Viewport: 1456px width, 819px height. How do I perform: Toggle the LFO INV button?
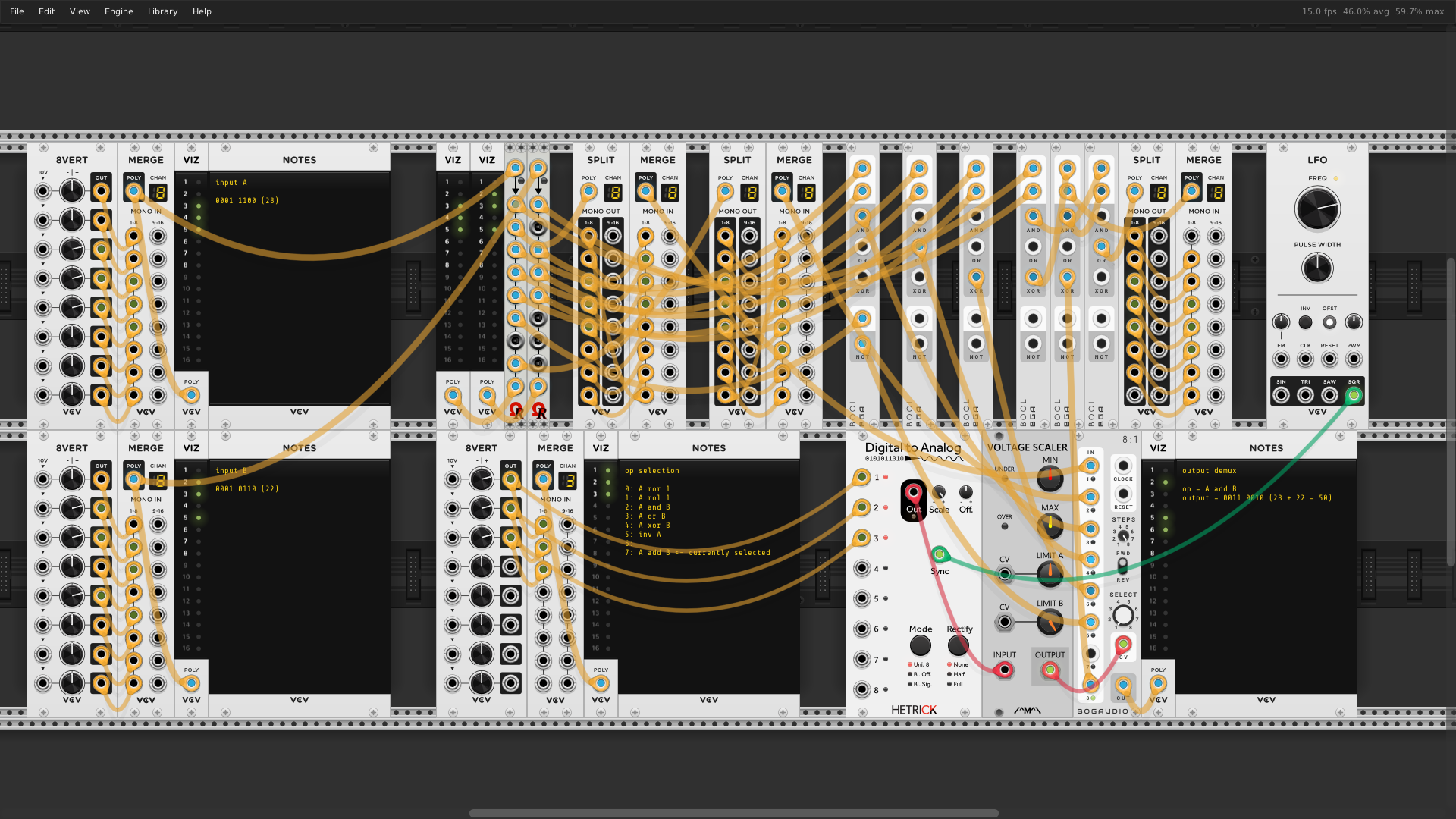(1305, 322)
